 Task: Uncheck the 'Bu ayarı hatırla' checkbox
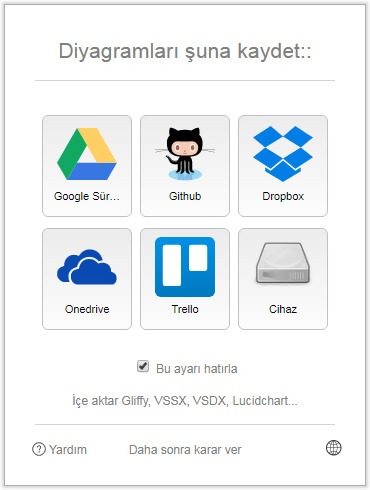click(143, 366)
